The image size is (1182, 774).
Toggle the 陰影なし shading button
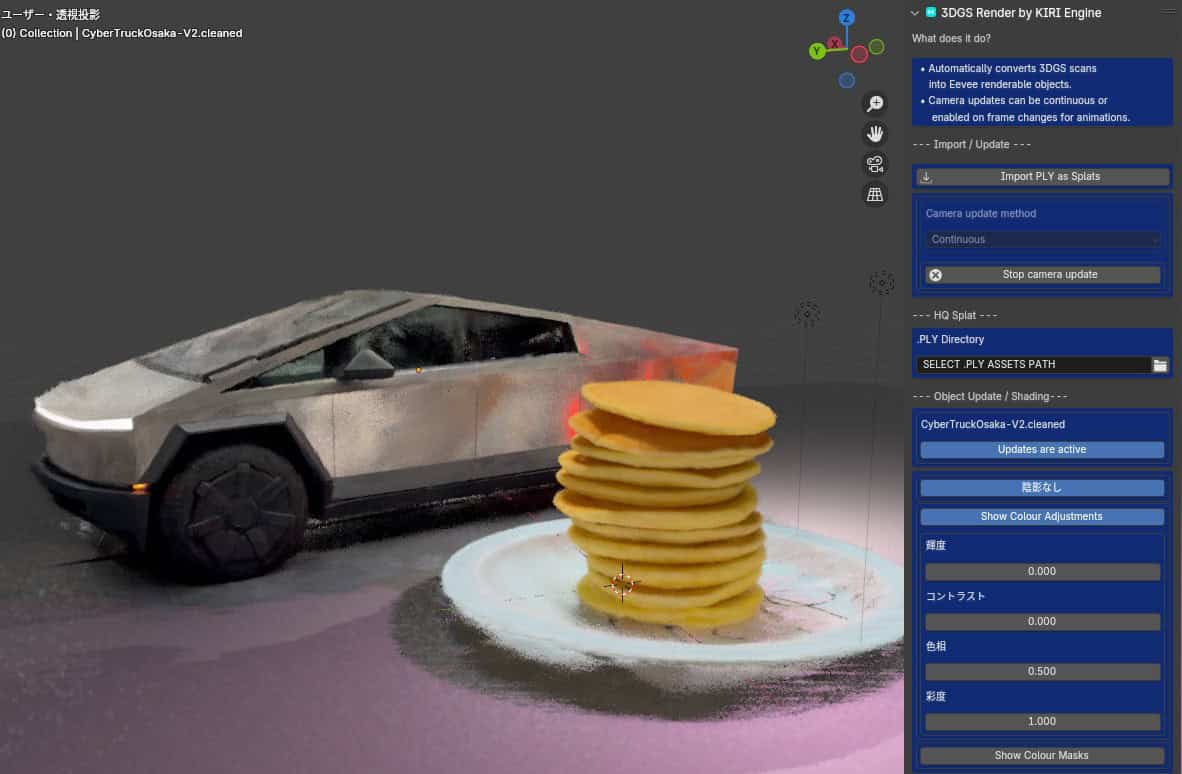point(1042,488)
